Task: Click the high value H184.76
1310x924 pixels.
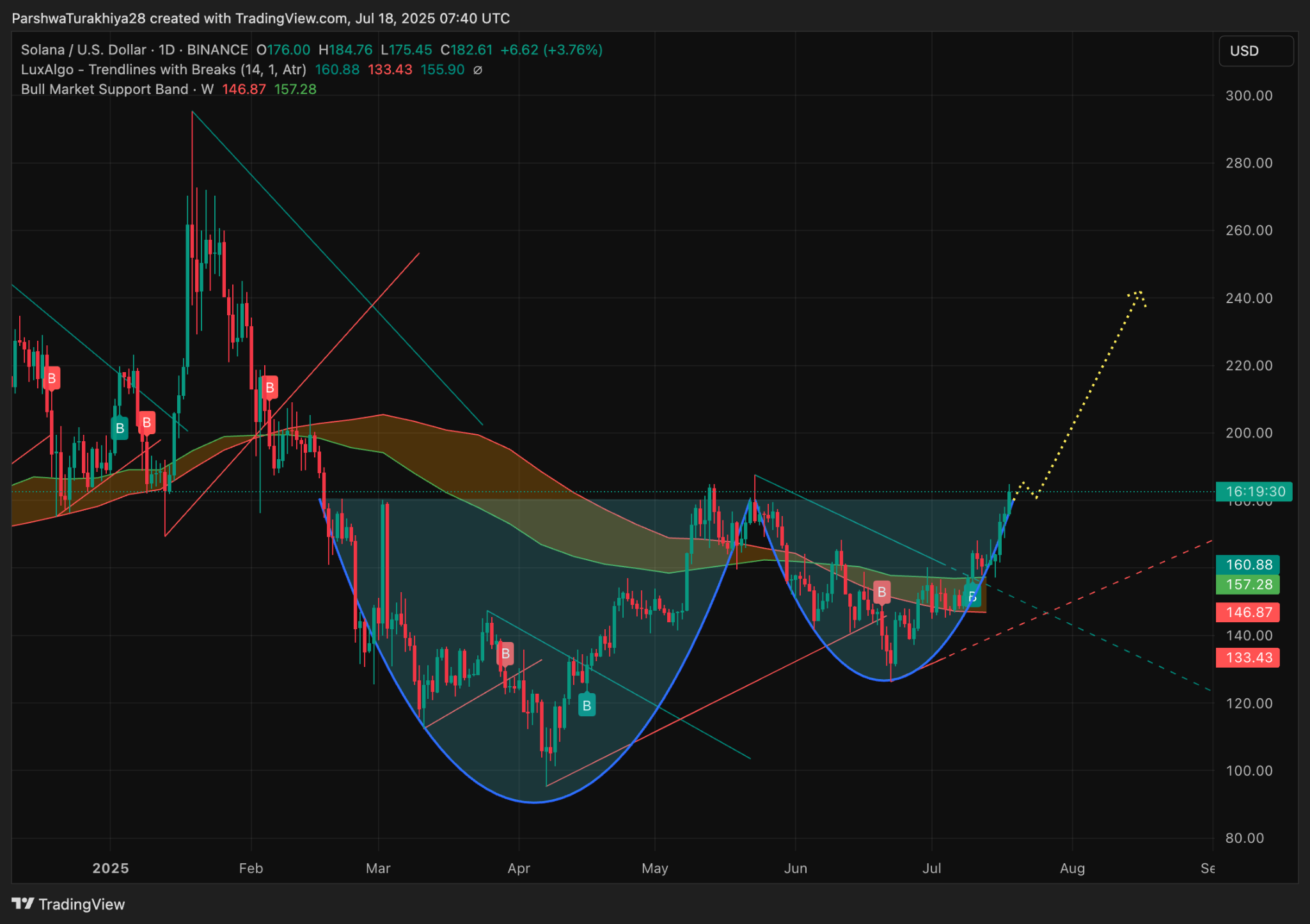Action: 345,50
